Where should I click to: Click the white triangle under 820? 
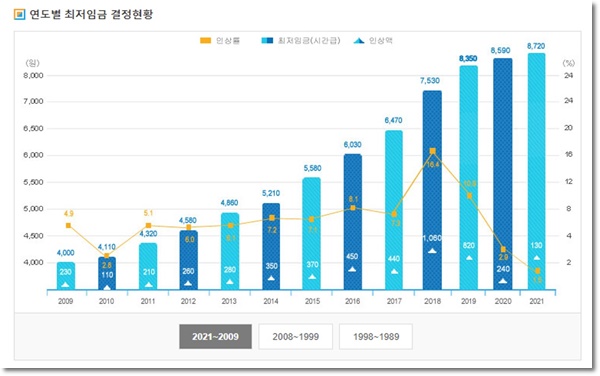pyautogui.click(x=469, y=258)
